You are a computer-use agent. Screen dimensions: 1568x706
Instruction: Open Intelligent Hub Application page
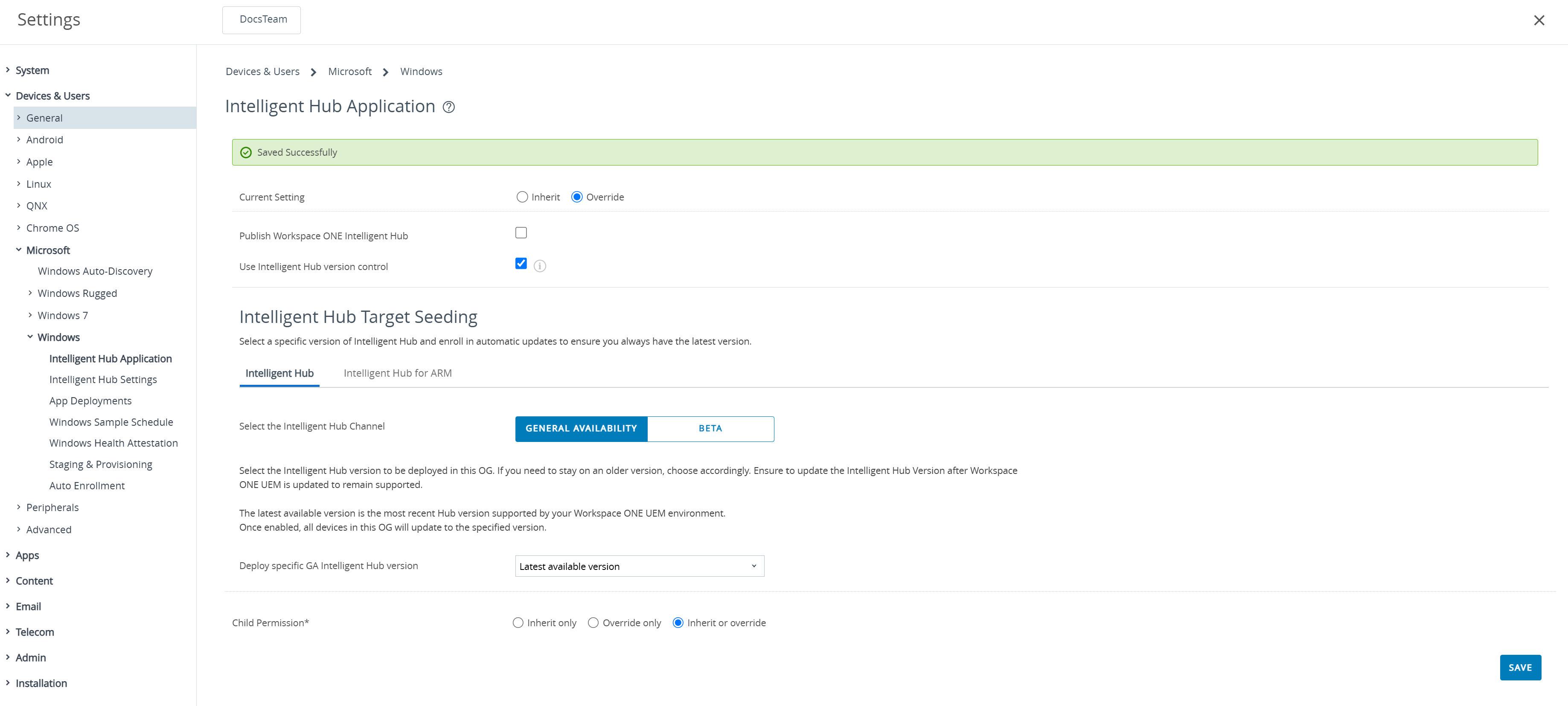(110, 359)
